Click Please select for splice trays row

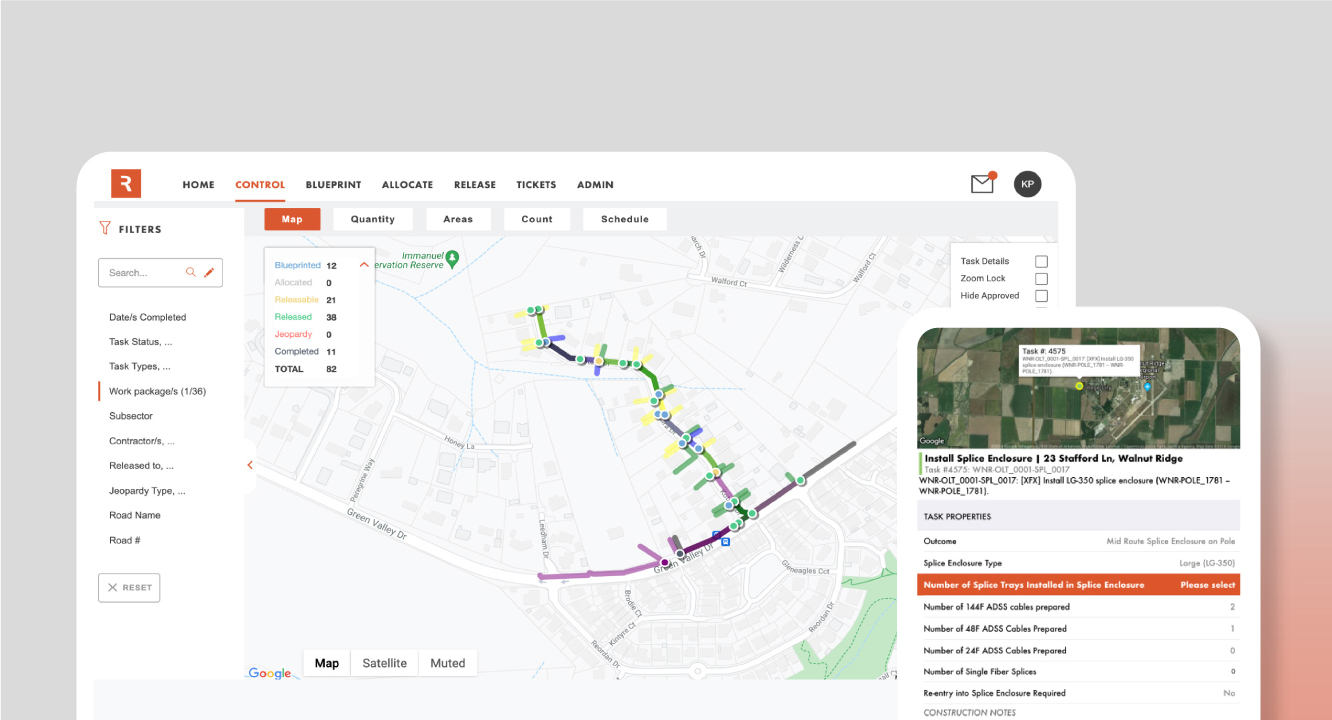[x=1207, y=585]
